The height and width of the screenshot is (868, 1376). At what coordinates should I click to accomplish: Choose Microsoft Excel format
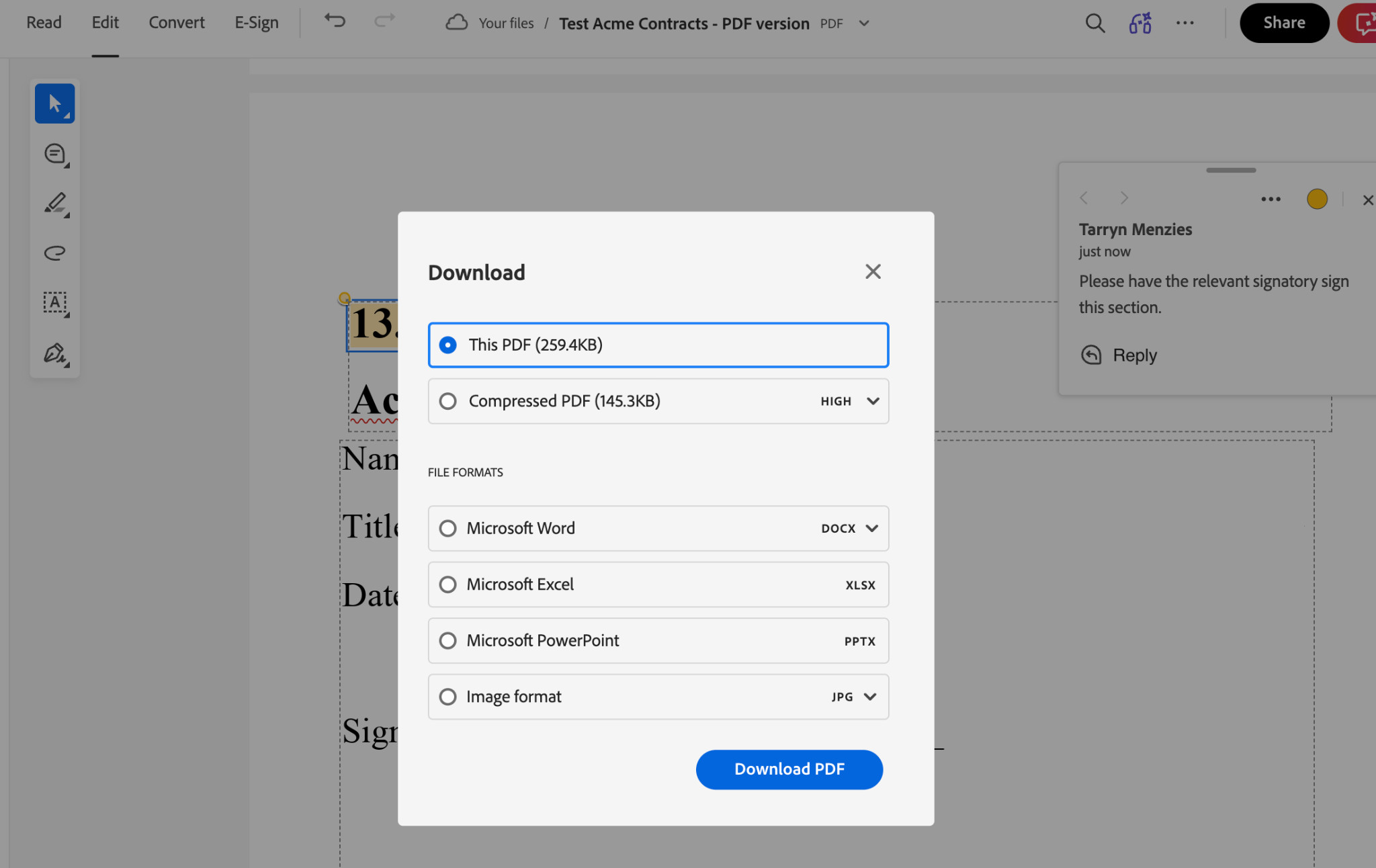pos(658,584)
